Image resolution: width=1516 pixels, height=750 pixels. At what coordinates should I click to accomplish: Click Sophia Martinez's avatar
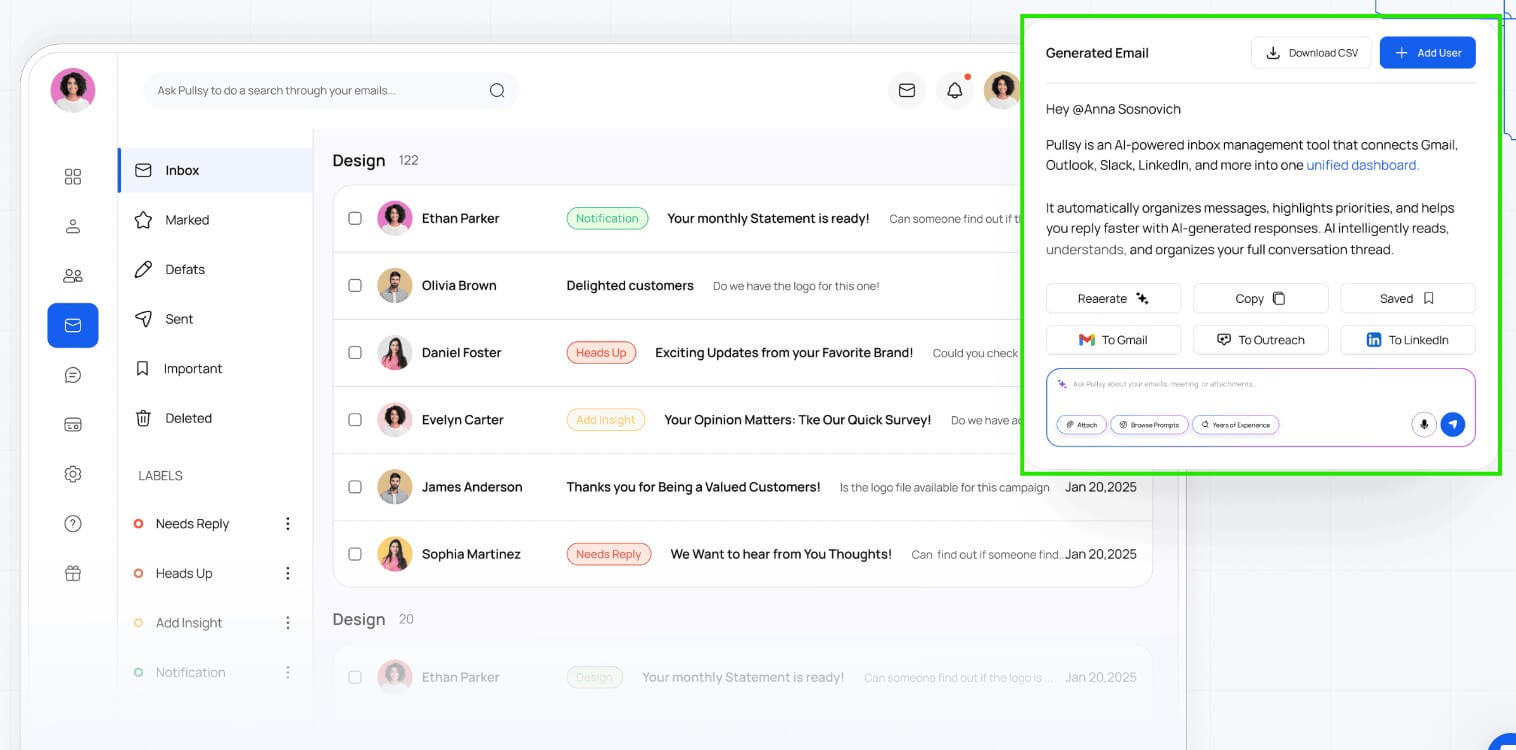395,553
